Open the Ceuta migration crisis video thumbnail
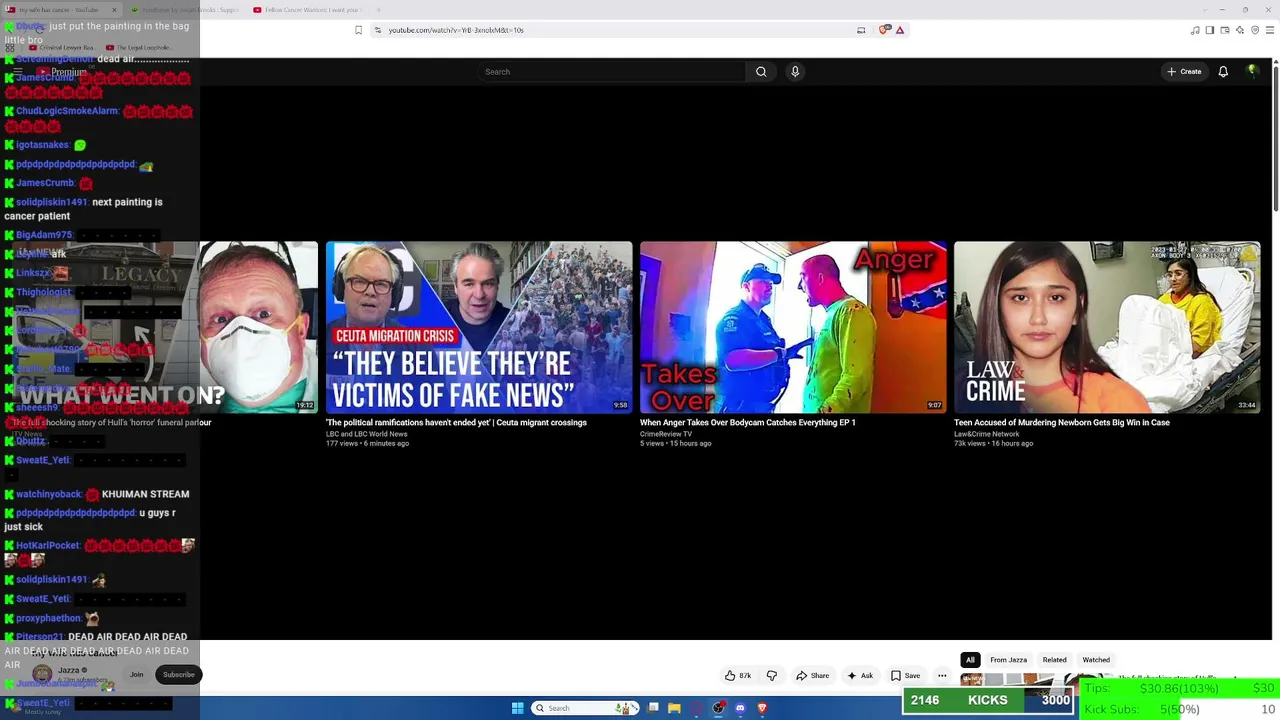Image resolution: width=1280 pixels, height=720 pixels. [x=479, y=327]
